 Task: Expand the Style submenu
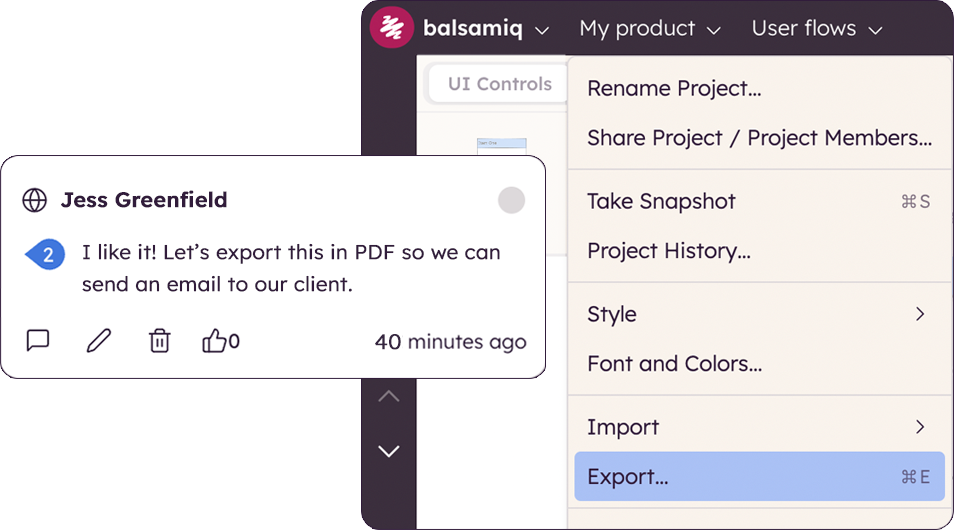tap(756, 314)
